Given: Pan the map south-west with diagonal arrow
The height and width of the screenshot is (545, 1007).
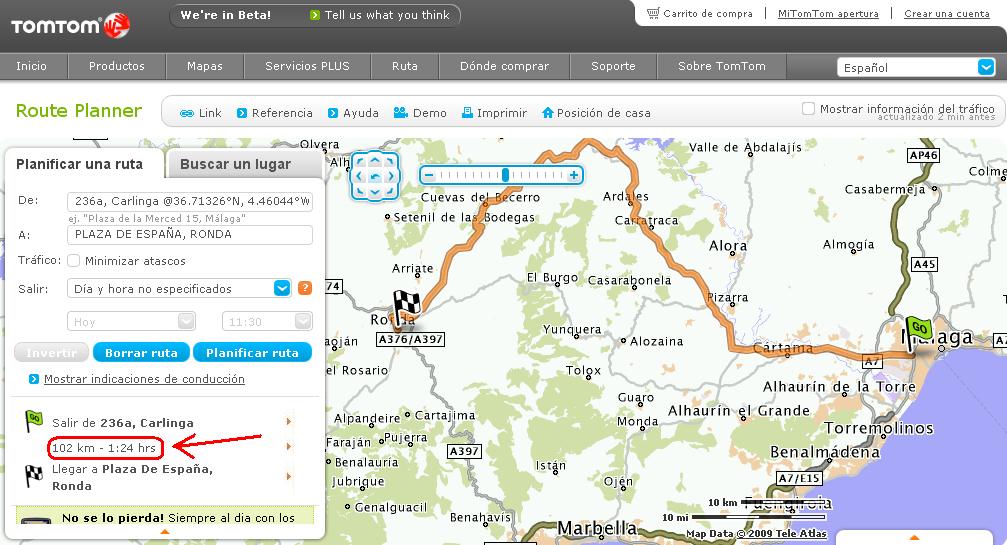Looking at the screenshot, I should [360, 191].
